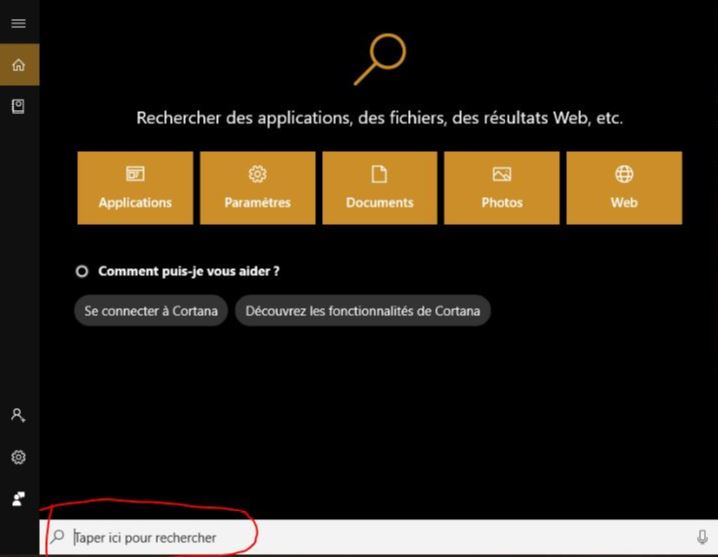Select the Paramètres filter tile
This screenshot has height=557, width=718.
point(258,188)
